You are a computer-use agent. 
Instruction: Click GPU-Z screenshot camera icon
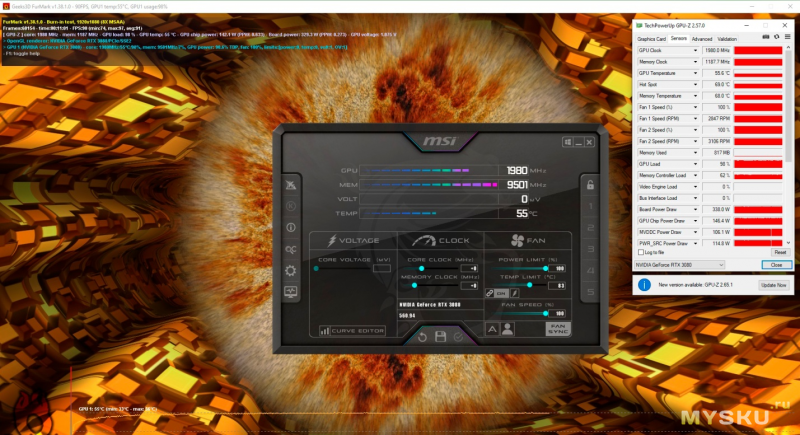[766, 37]
